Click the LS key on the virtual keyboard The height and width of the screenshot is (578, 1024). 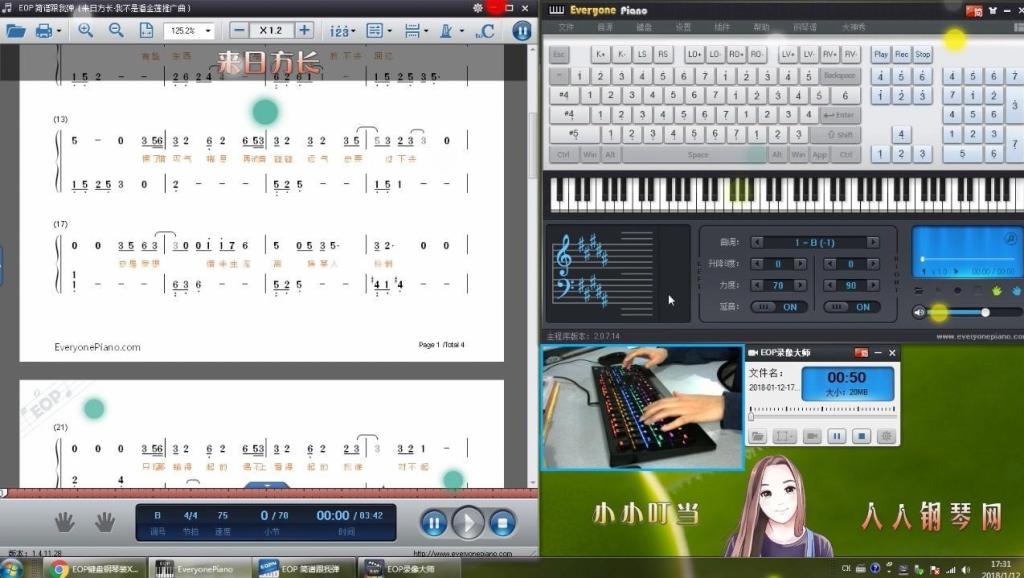tap(642, 54)
